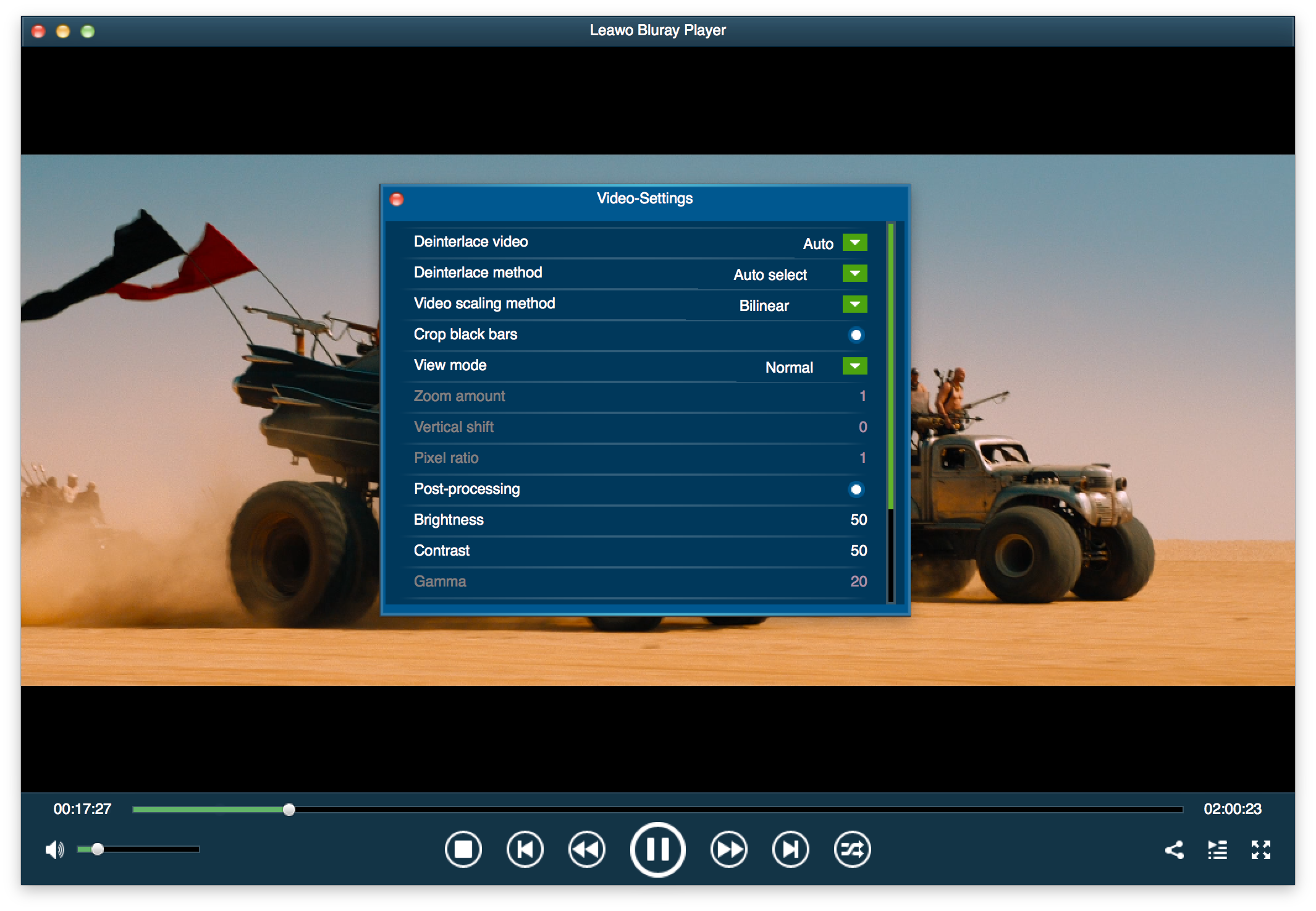Viewport: 1316px width, 911px height.
Task: Rewind the video
Action: click(586, 849)
